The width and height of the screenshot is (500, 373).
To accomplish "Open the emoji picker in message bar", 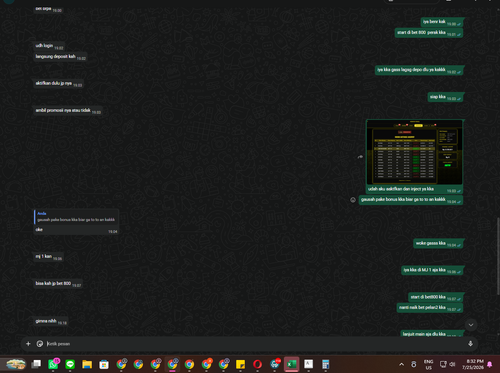I will pos(40,344).
